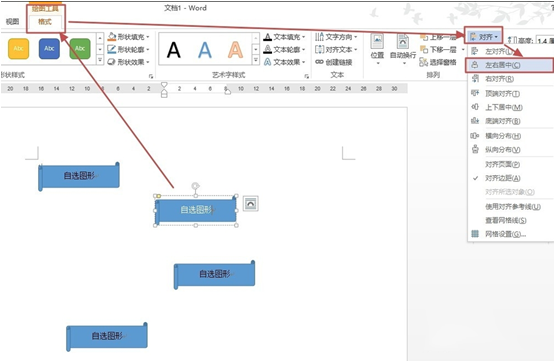
Task: Toggle the checked 对齐边距(A) align to margin
Action: (511, 178)
